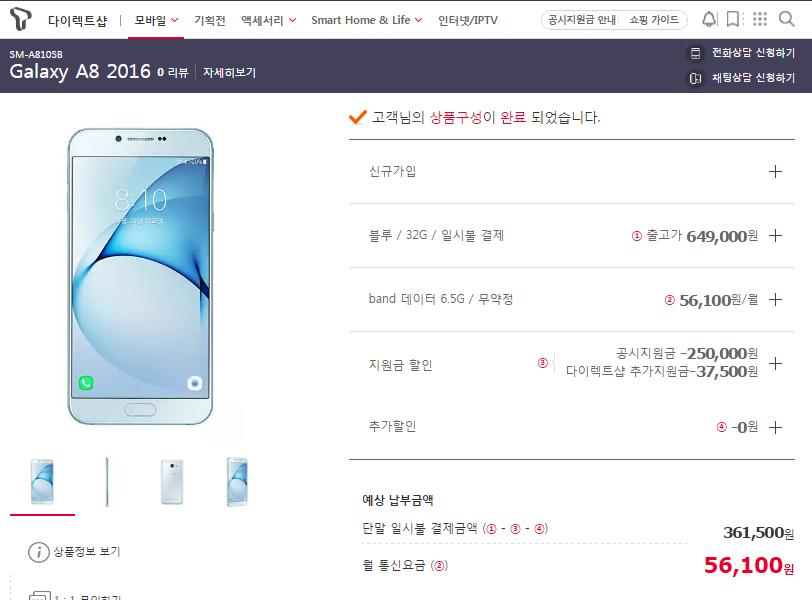The image size is (812, 600).
Task: Open the grid apps menu icon
Action: (760, 19)
